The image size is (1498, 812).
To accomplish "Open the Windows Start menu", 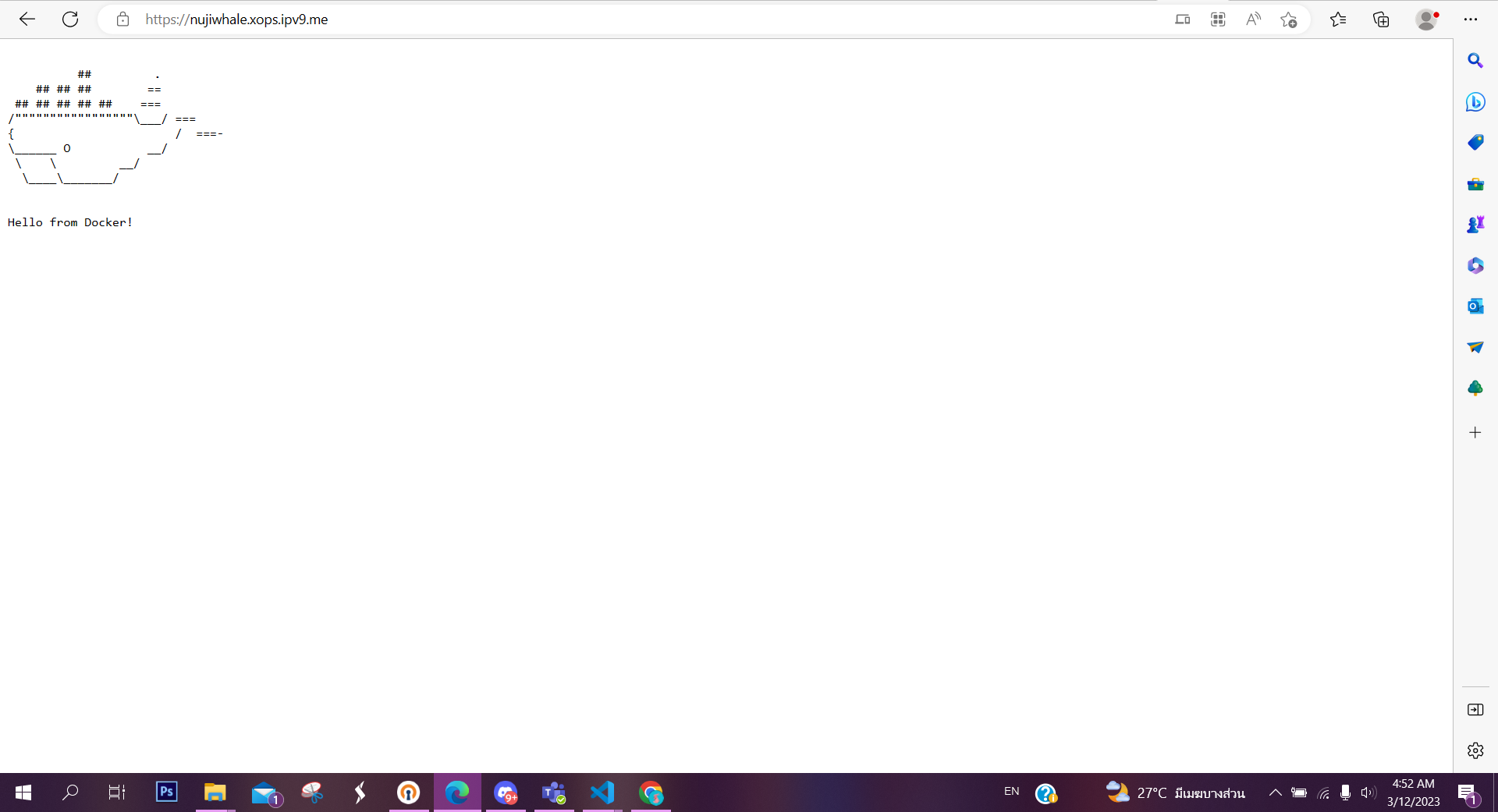I will (23, 792).
